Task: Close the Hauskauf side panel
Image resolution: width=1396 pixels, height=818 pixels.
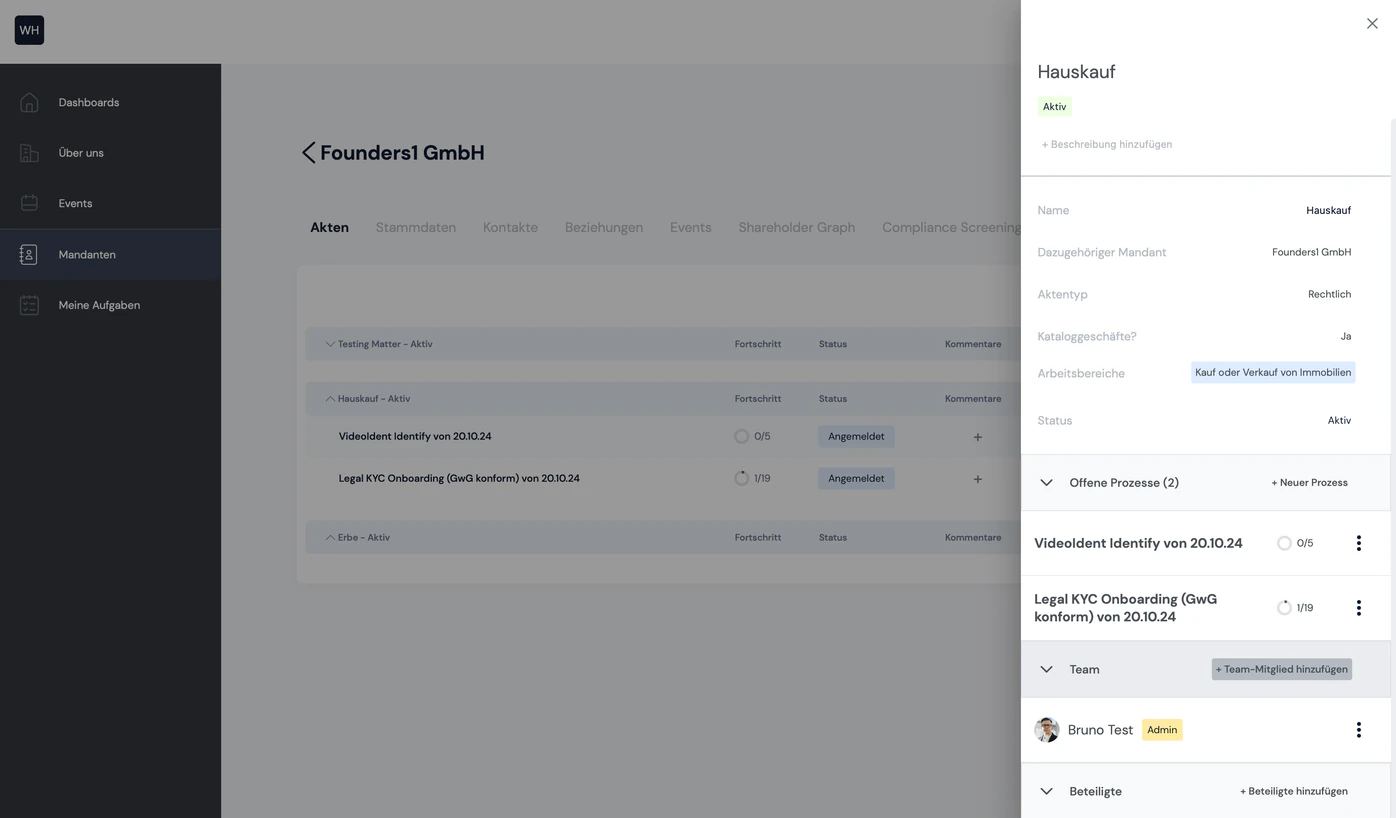Action: coord(1372,24)
